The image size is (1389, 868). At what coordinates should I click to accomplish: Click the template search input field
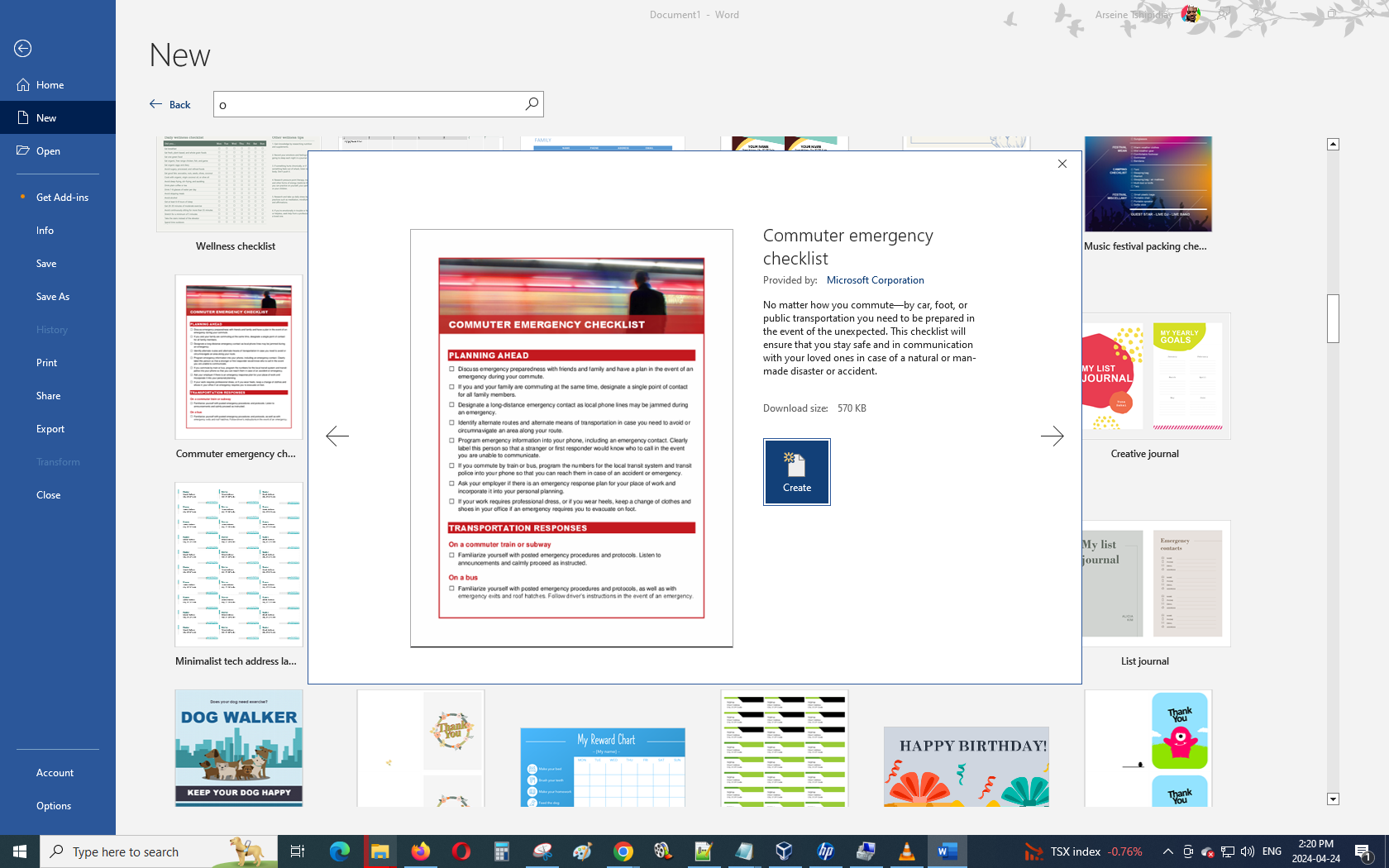(x=368, y=105)
